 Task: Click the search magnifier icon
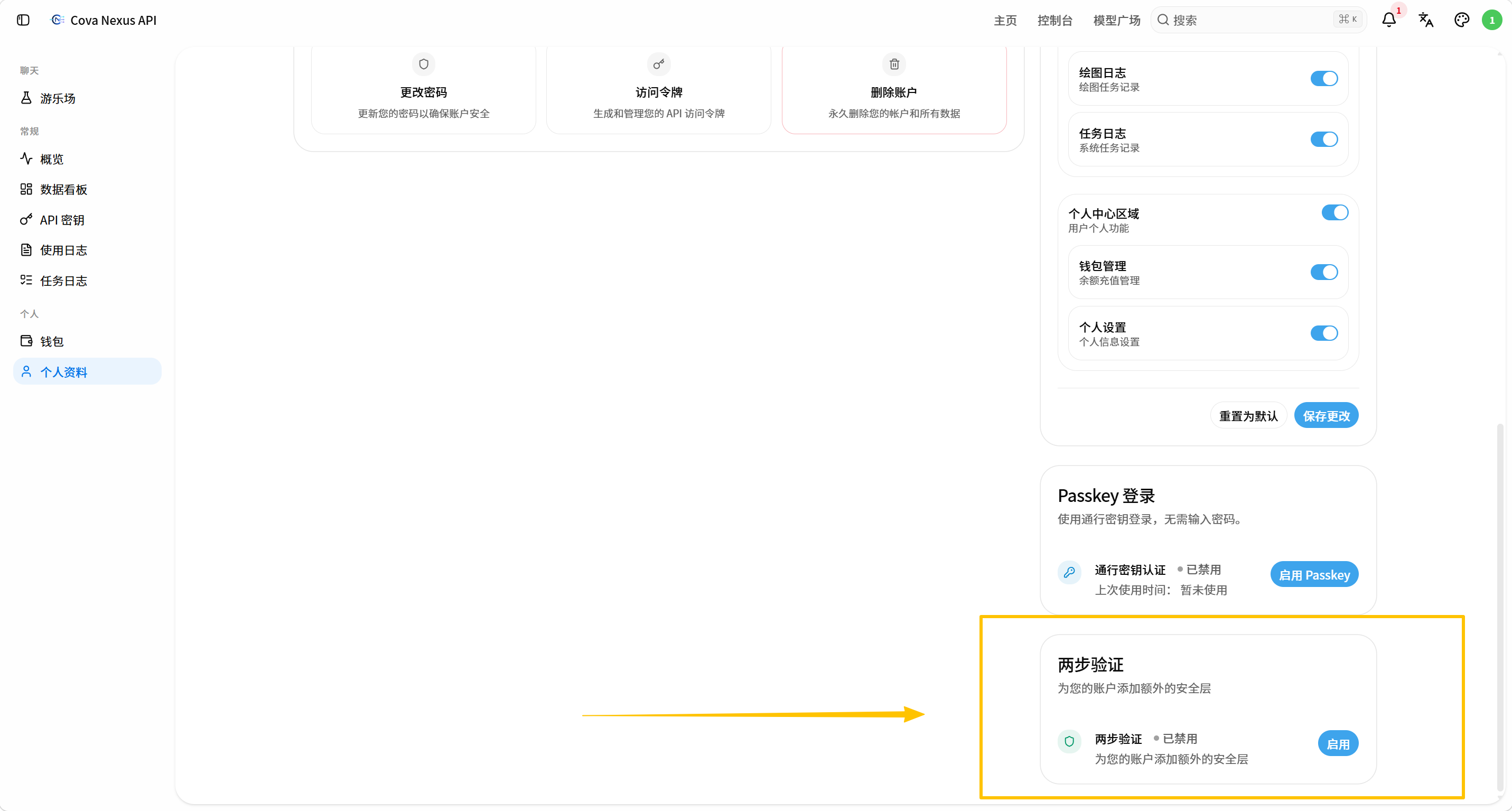[1163, 20]
